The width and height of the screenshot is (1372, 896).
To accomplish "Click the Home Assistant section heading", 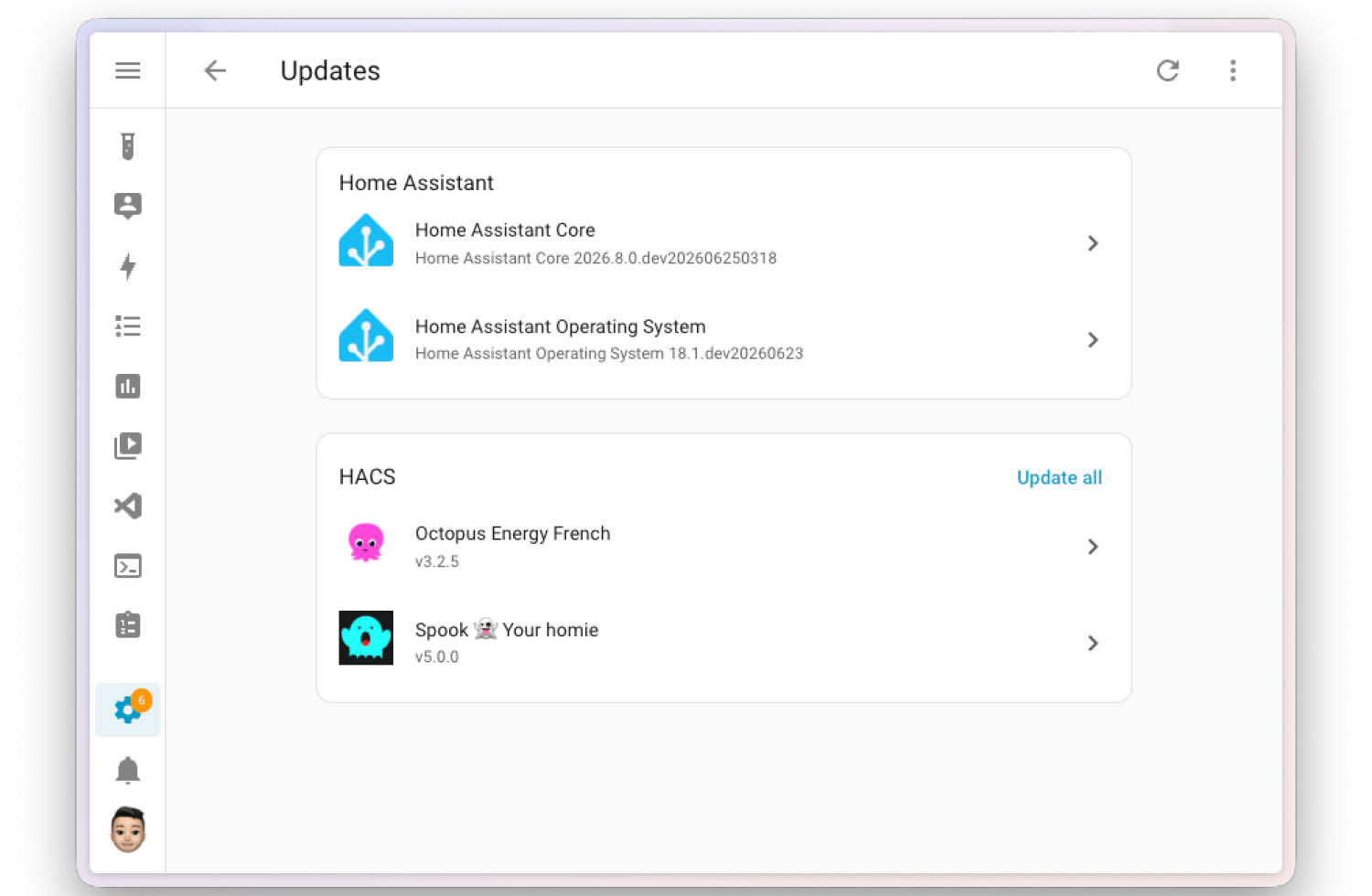I will (416, 183).
